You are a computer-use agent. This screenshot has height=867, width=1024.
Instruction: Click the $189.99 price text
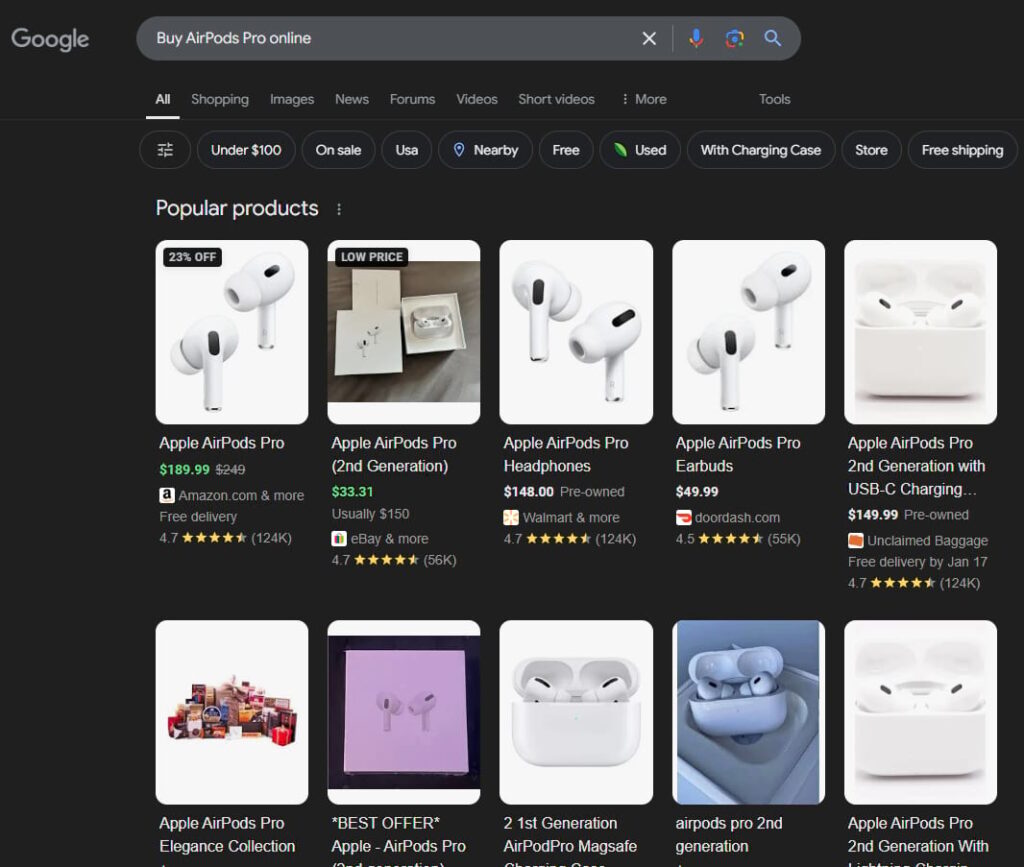click(185, 469)
